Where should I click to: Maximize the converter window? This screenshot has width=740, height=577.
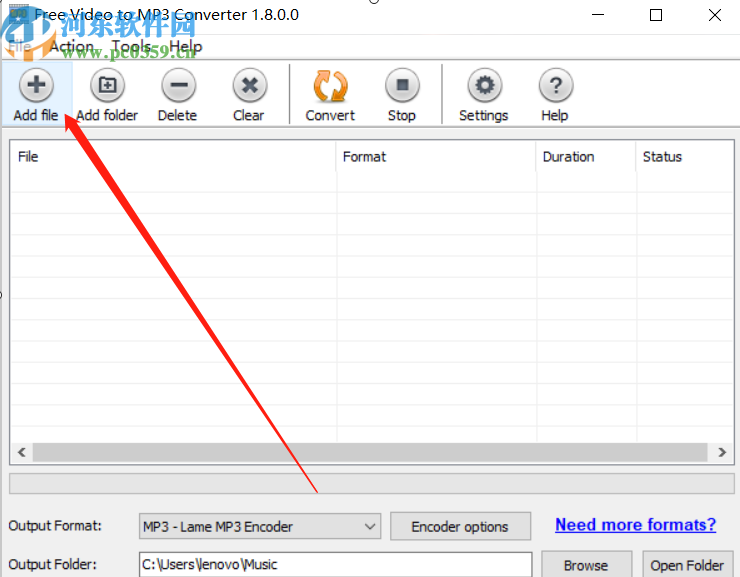pos(656,15)
